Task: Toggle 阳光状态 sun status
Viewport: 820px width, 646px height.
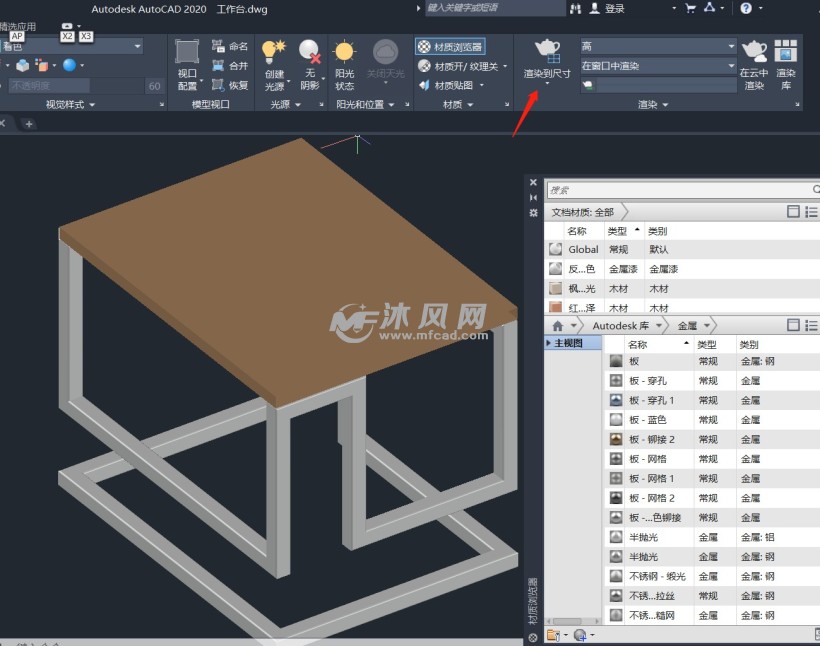Action: click(x=345, y=65)
